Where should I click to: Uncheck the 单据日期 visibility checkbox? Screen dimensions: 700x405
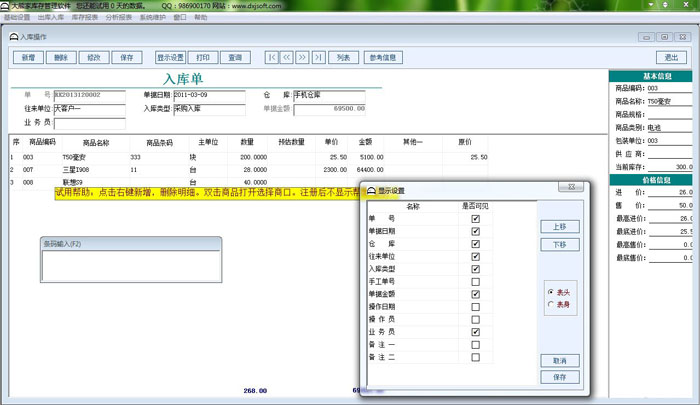click(476, 230)
